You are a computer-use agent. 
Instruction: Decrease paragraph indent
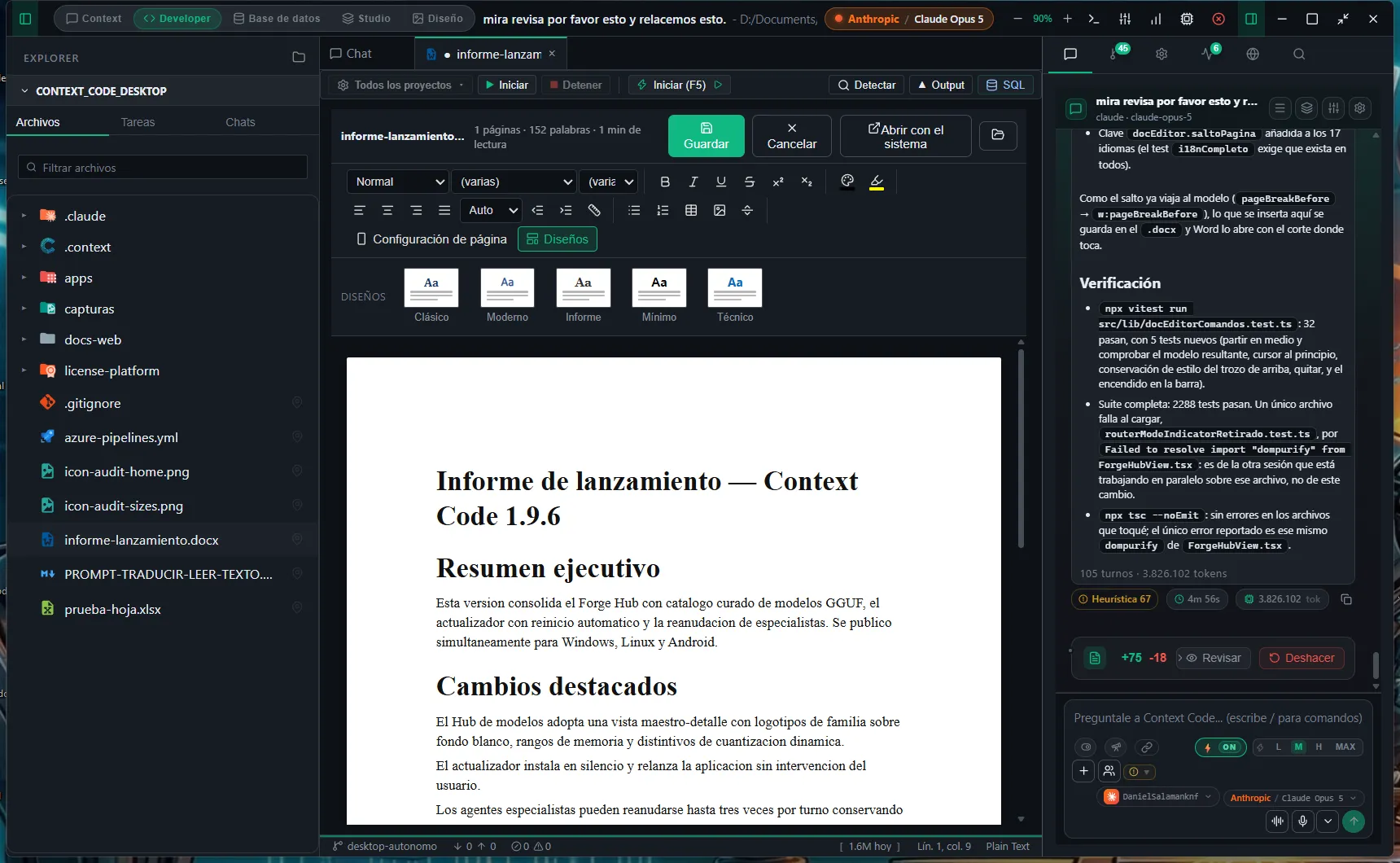pos(537,210)
